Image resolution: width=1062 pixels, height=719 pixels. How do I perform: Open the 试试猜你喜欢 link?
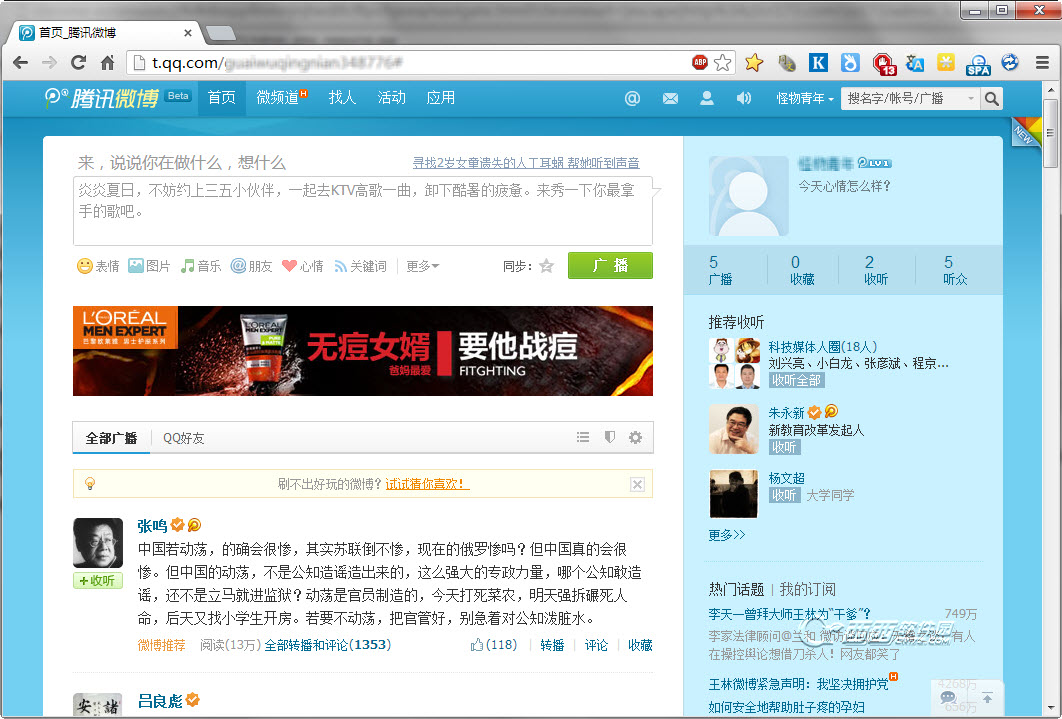click(x=427, y=484)
